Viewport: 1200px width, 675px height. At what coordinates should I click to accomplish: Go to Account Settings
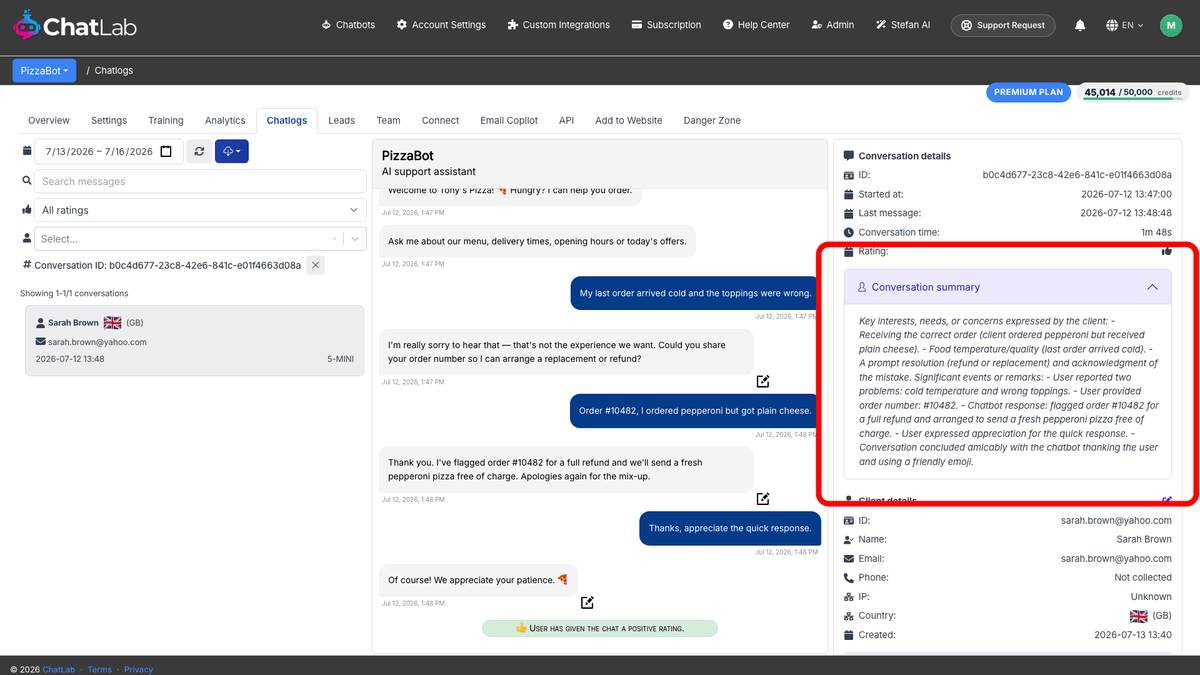pyautogui.click(x=441, y=25)
